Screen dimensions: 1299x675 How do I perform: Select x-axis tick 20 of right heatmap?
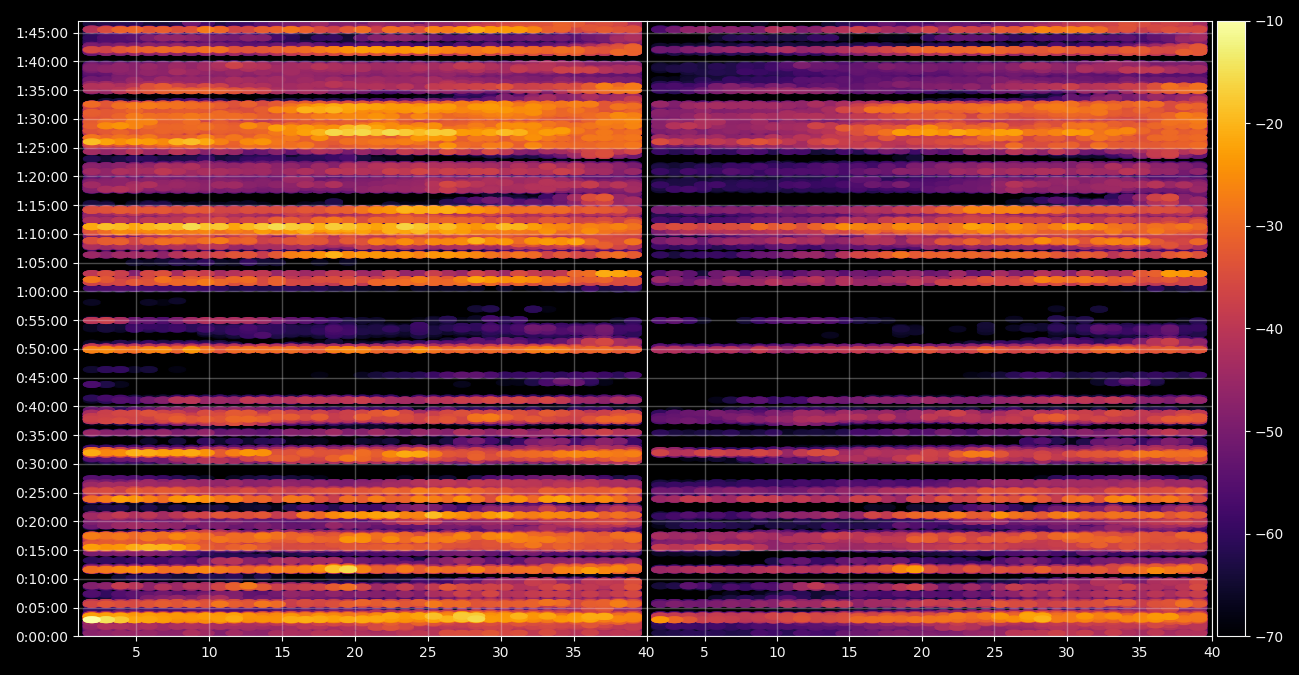pos(922,653)
